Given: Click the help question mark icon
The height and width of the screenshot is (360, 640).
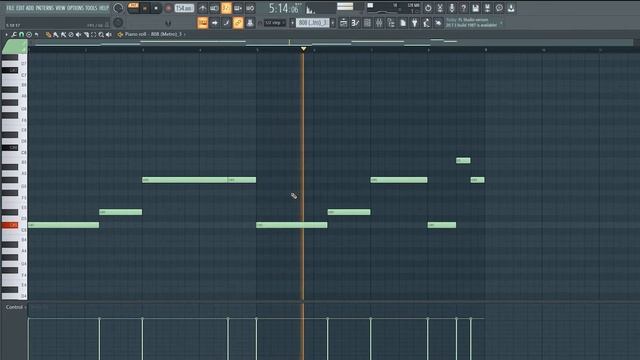Looking at the screenshot, I should click(x=464, y=8).
